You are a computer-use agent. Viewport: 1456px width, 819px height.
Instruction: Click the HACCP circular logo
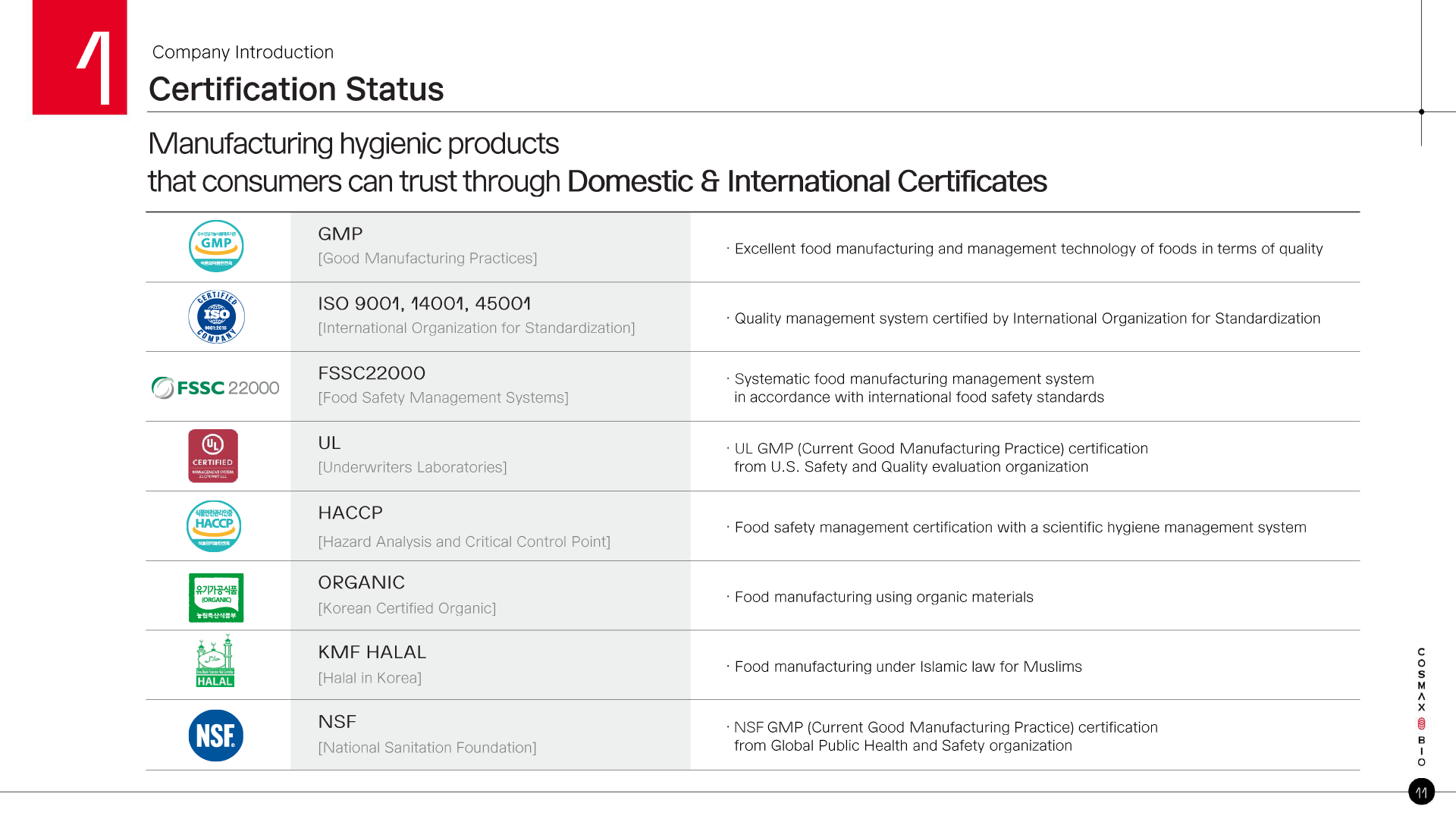[x=214, y=526]
